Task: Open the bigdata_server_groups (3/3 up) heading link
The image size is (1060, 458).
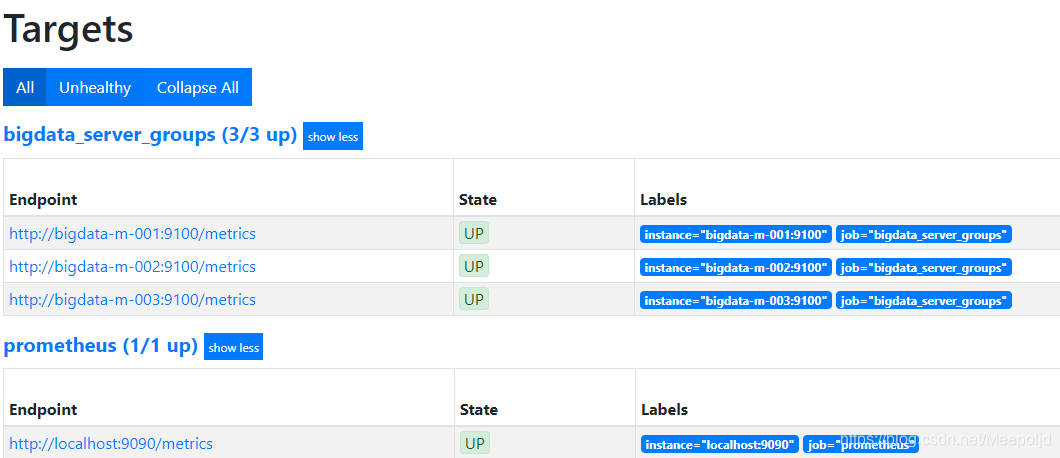Action: pos(150,135)
